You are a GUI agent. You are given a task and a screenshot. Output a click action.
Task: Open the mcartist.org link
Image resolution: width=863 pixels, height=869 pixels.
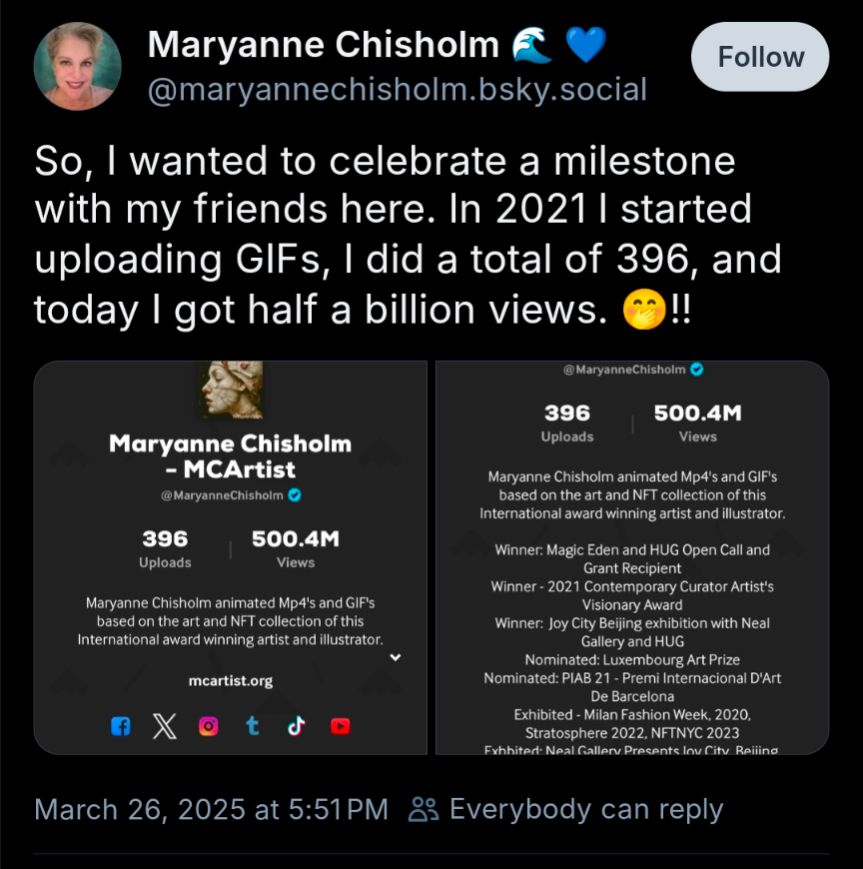tap(230, 681)
